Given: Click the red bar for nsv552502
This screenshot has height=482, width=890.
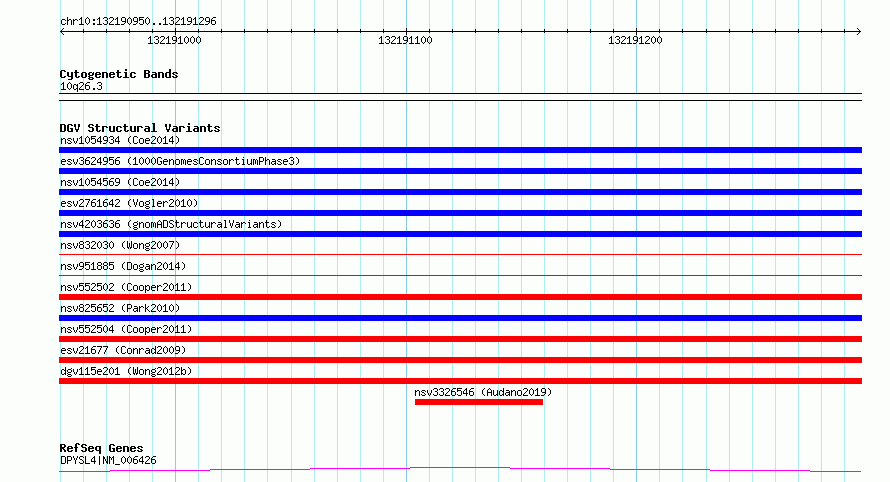Looking at the screenshot, I should (x=460, y=297).
